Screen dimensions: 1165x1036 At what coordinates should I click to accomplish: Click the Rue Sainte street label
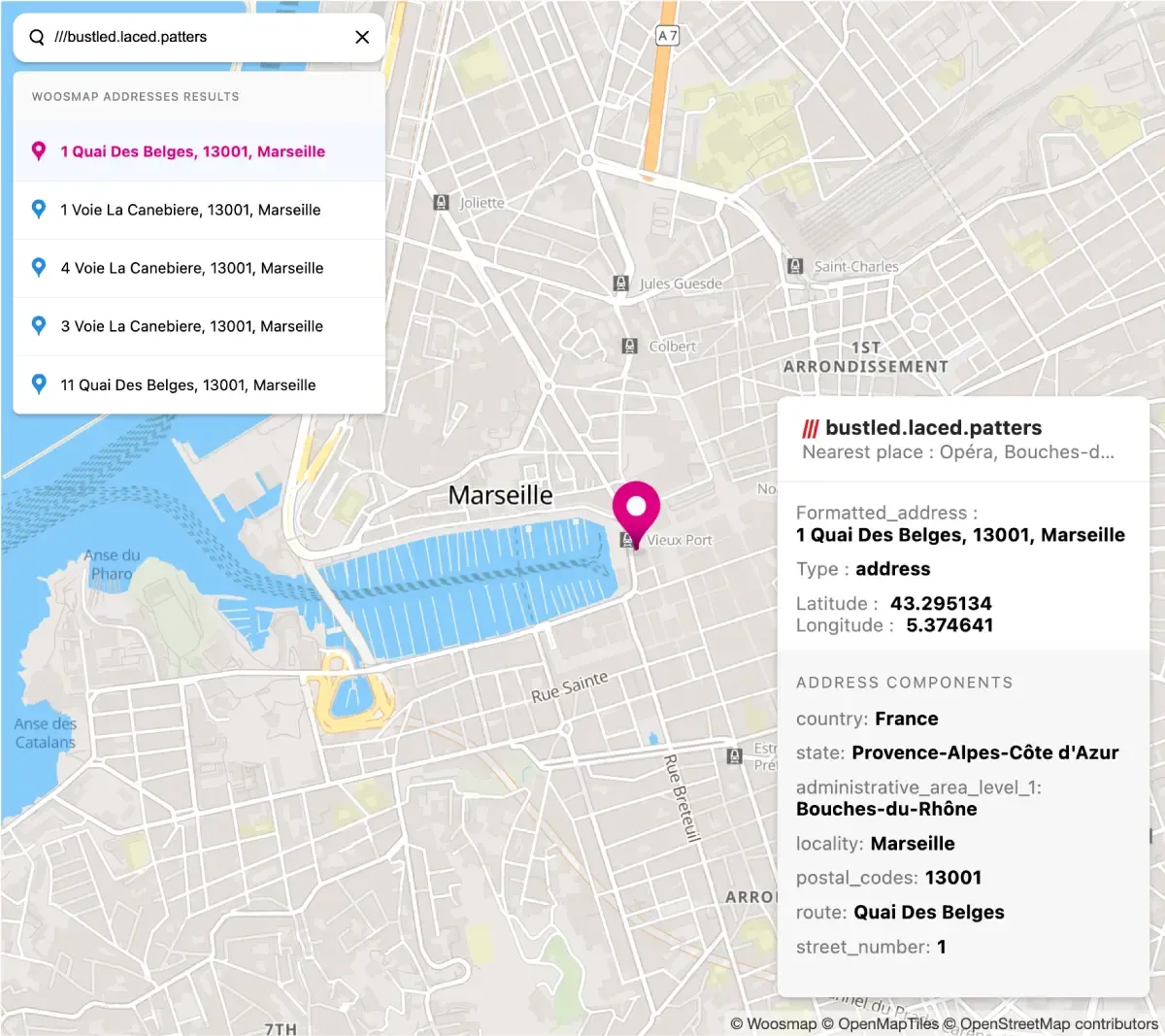click(570, 686)
